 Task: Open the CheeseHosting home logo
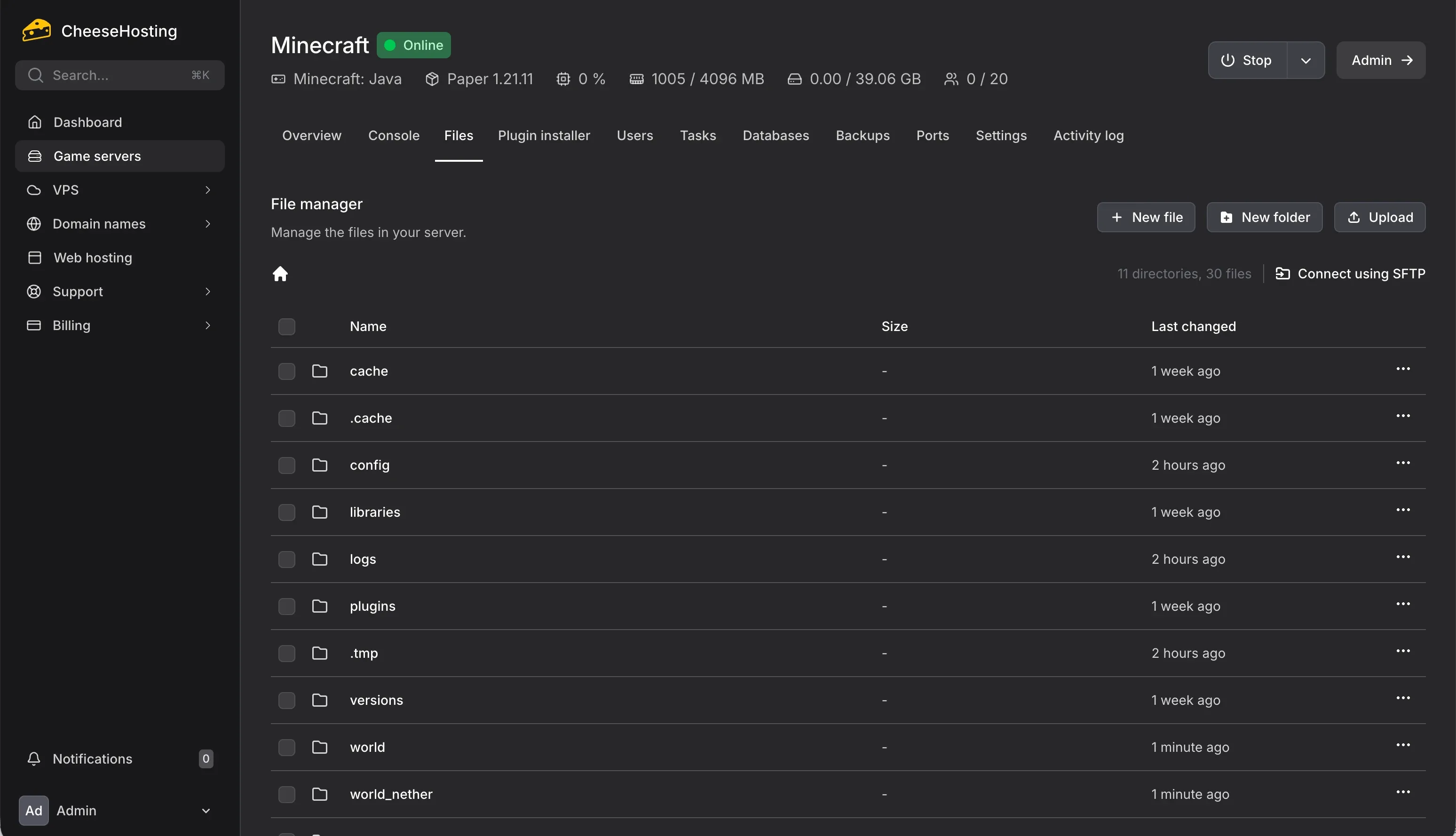(x=36, y=30)
